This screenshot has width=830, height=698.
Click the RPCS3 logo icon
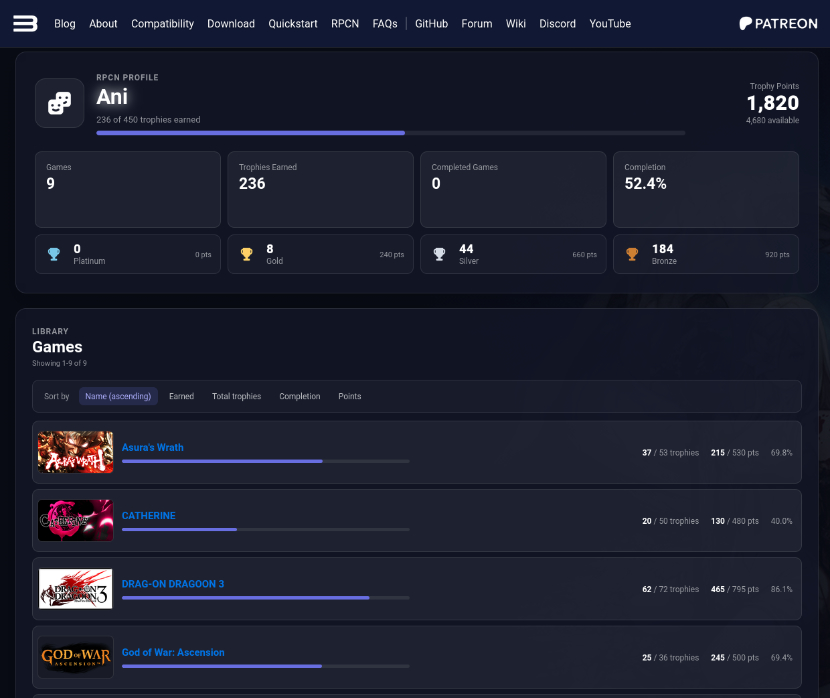tap(25, 24)
